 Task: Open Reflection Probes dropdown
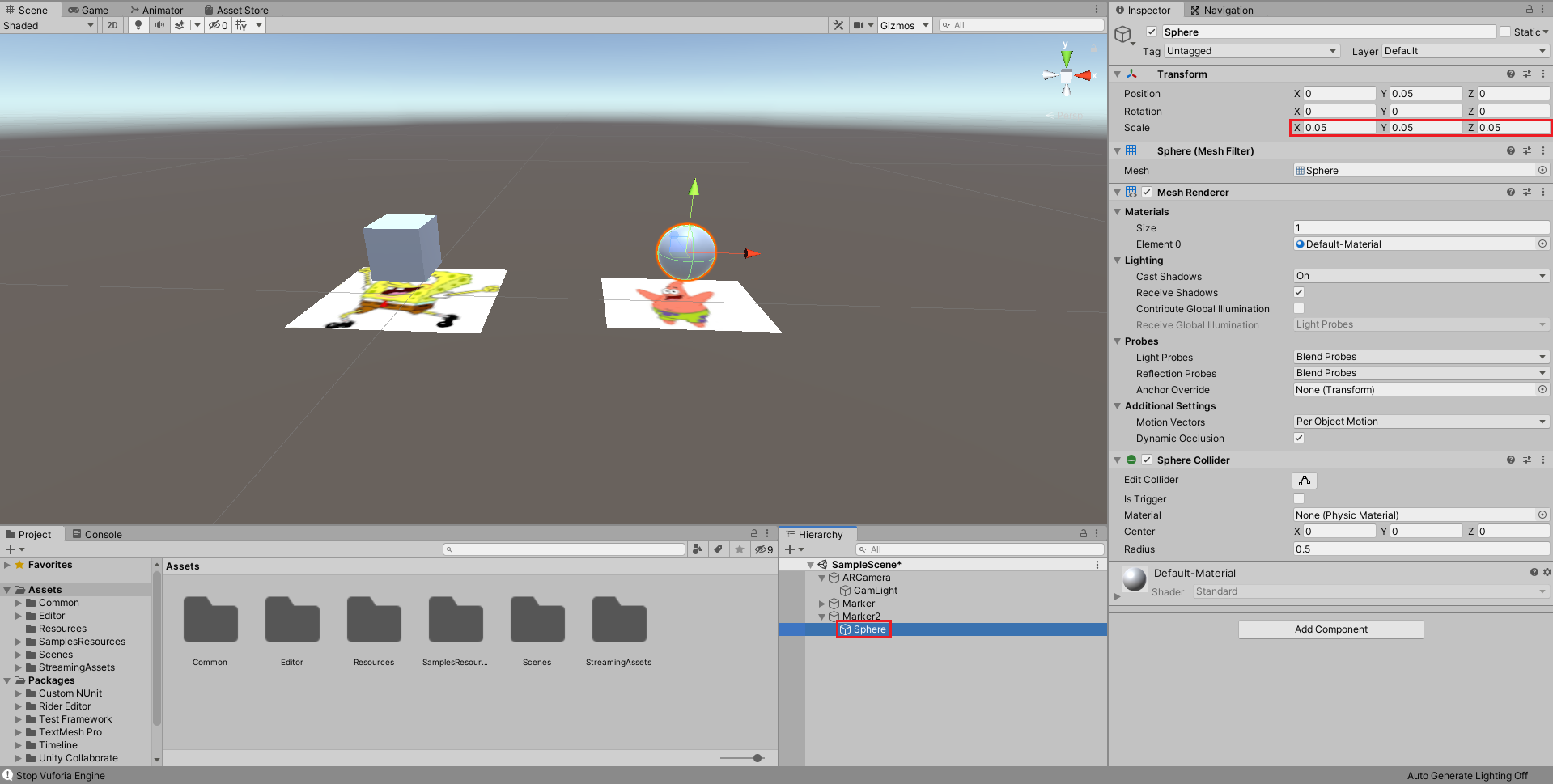[1421, 373]
